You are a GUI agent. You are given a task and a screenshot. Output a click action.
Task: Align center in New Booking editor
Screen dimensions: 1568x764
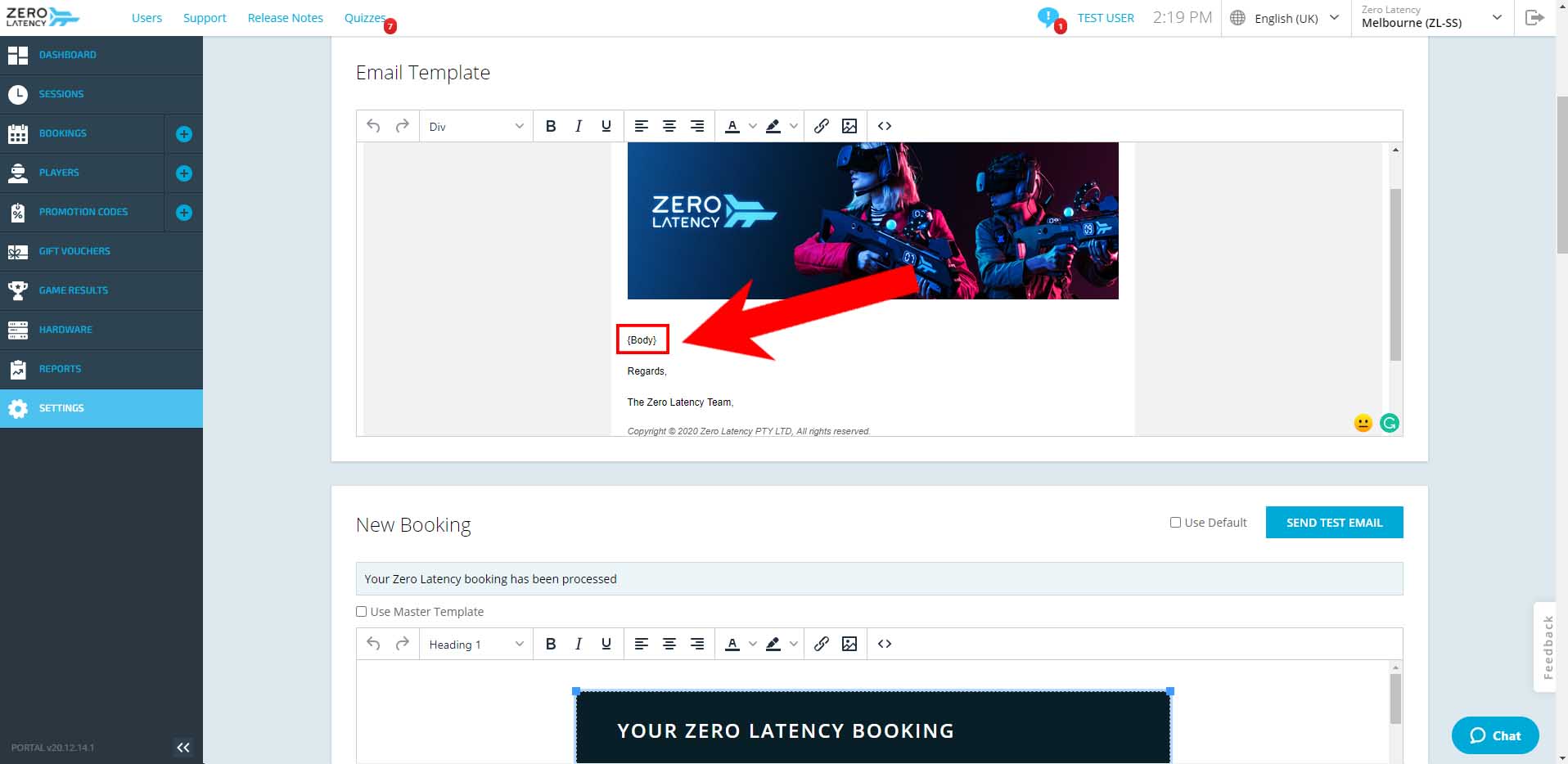click(x=669, y=644)
